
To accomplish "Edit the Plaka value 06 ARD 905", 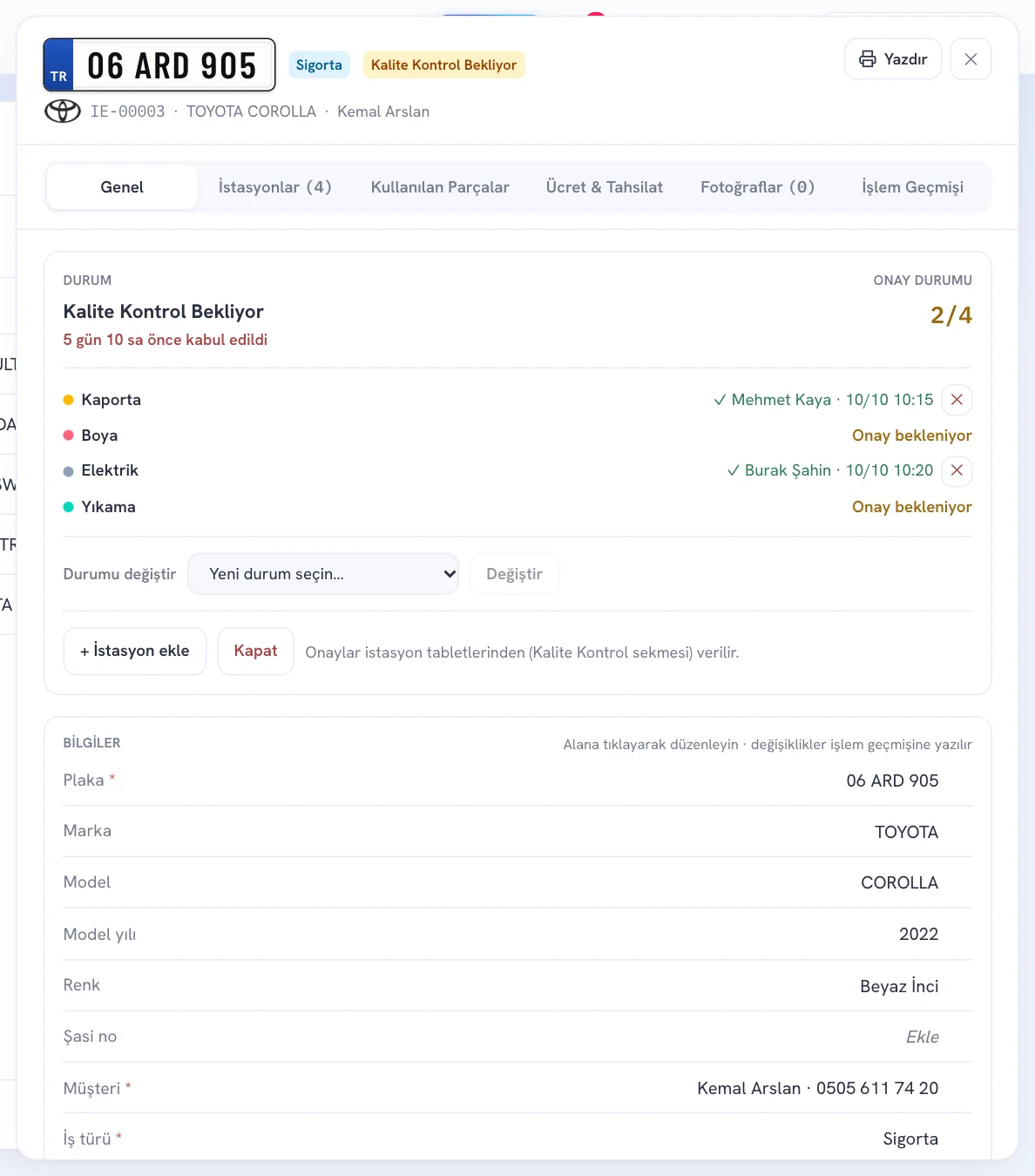I will point(892,781).
